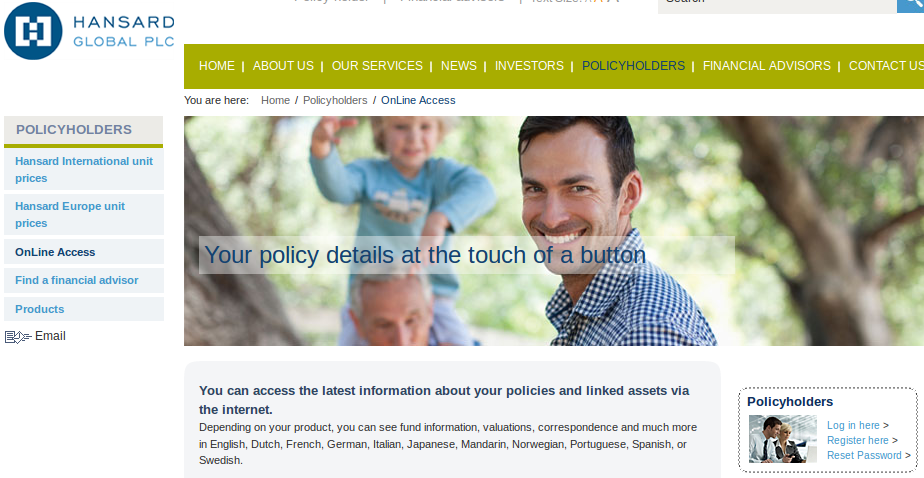Open Hansard Europe unit prices

tap(84, 215)
